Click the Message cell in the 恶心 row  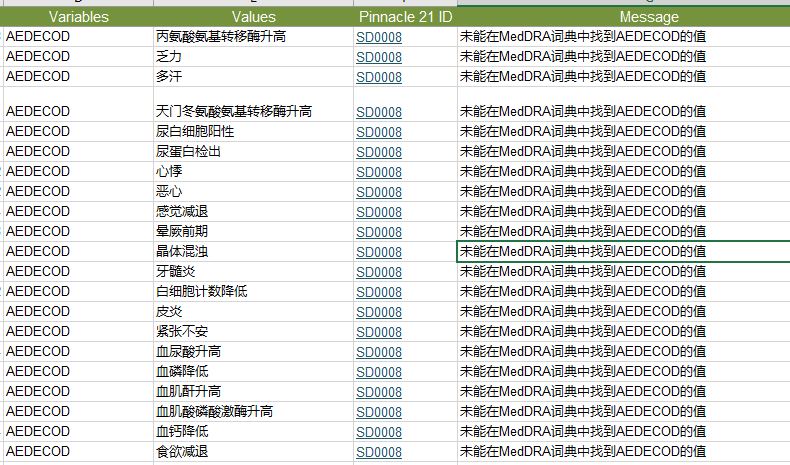(x=623, y=191)
